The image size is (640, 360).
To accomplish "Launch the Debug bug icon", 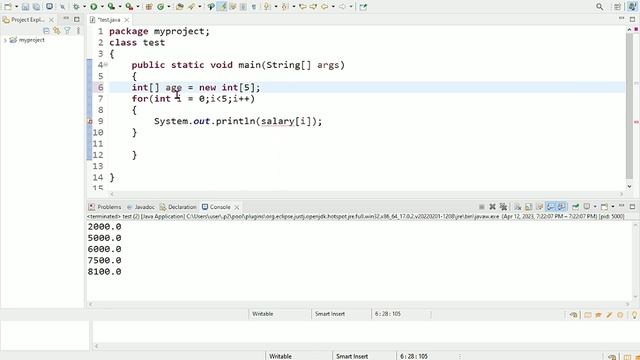I will click(x=76, y=7).
